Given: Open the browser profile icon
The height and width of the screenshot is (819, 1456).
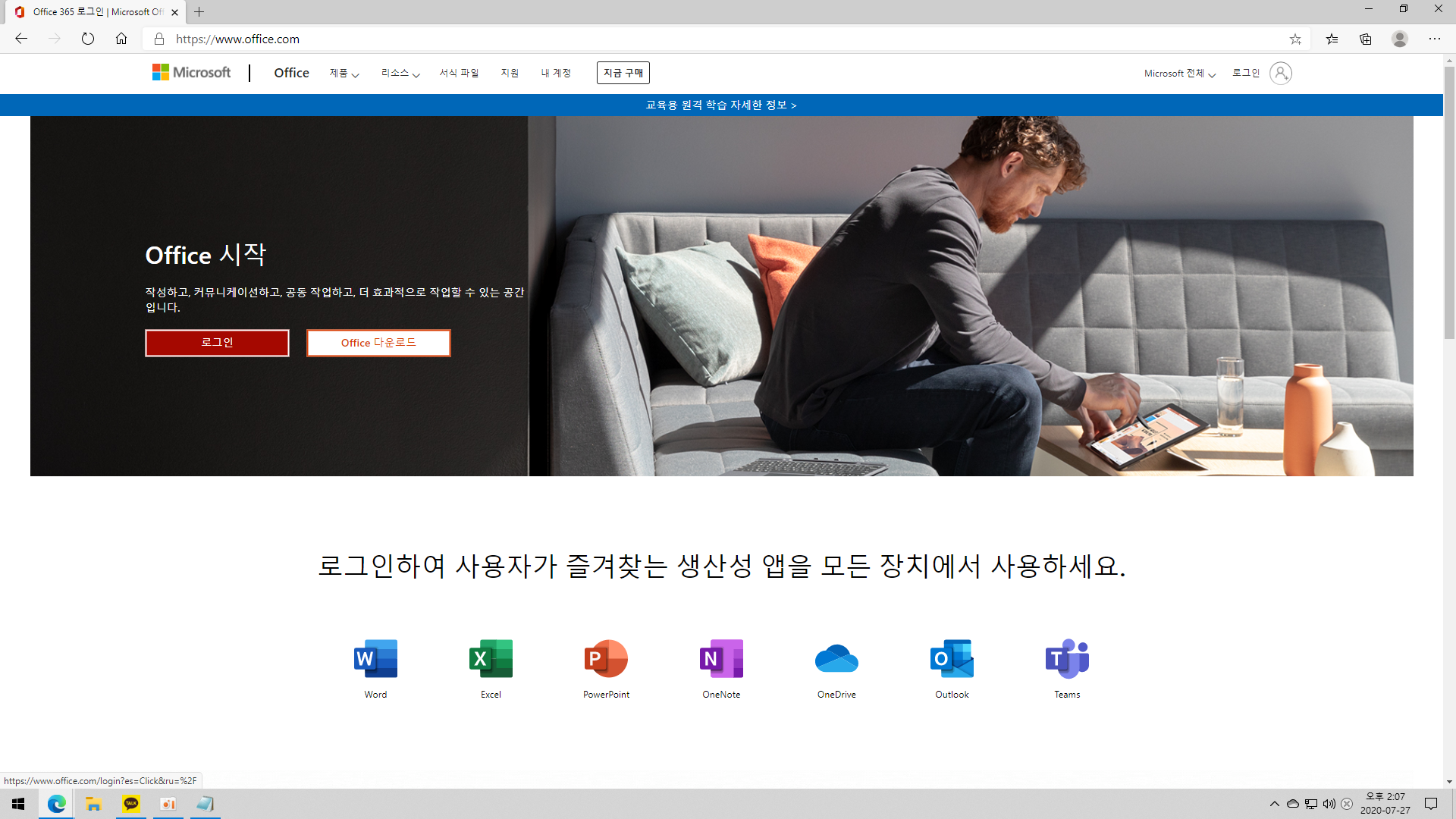Looking at the screenshot, I should [1400, 39].
